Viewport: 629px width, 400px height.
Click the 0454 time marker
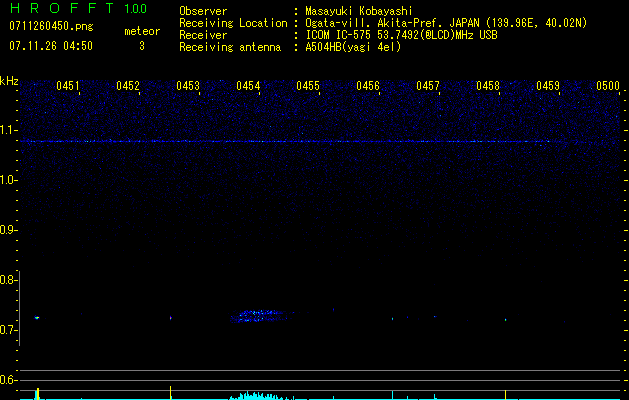point(248,86)
